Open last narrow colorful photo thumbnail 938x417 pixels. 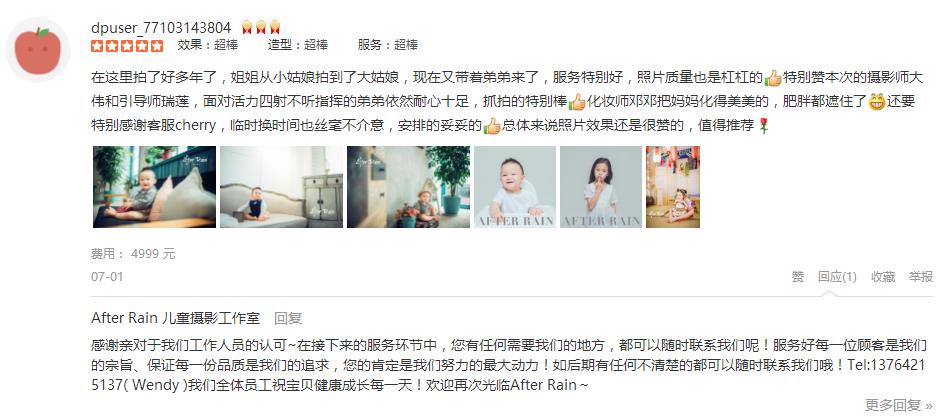pyautogui.click(x=672, y=187)
